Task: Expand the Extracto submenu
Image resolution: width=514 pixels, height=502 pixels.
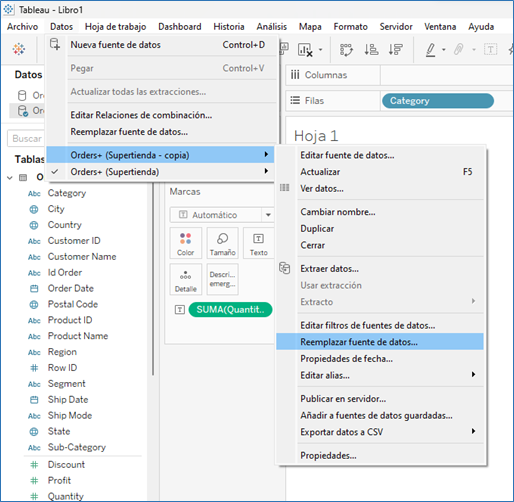Action: [x=473, y=301]
